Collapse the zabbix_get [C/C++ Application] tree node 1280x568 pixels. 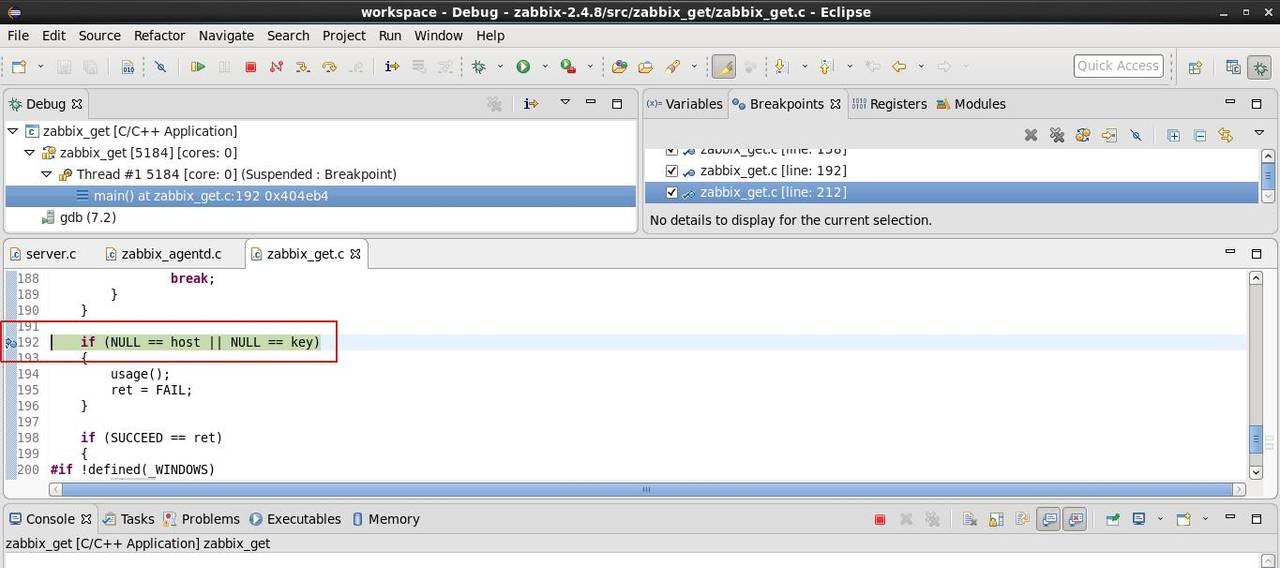(x=12, y=131)
